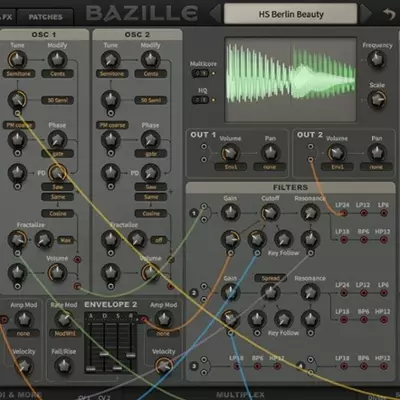Open OSC 1 Cents modify dropdown
This screenshot has height=400, width=400.
tap(58, 74)
